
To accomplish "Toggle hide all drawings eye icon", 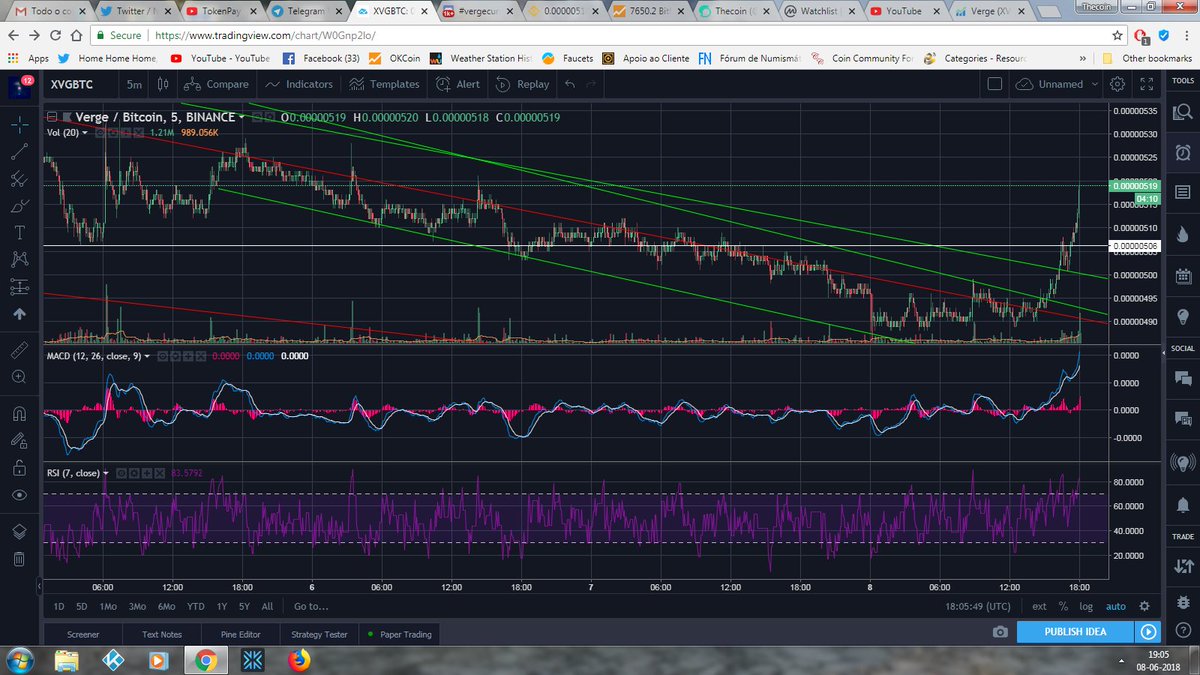I will coord(20,495).
